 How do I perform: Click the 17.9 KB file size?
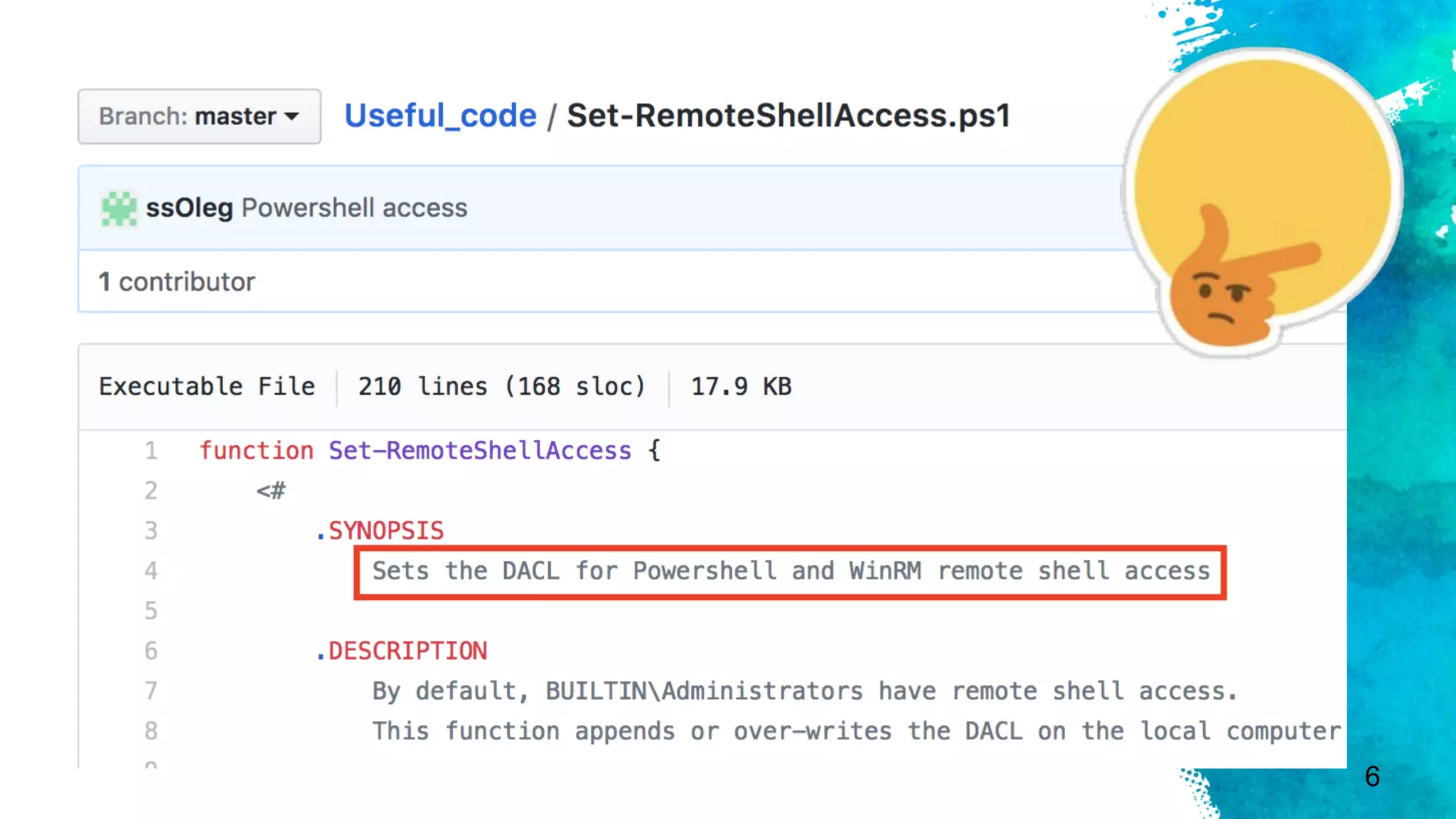pos(741,386)
